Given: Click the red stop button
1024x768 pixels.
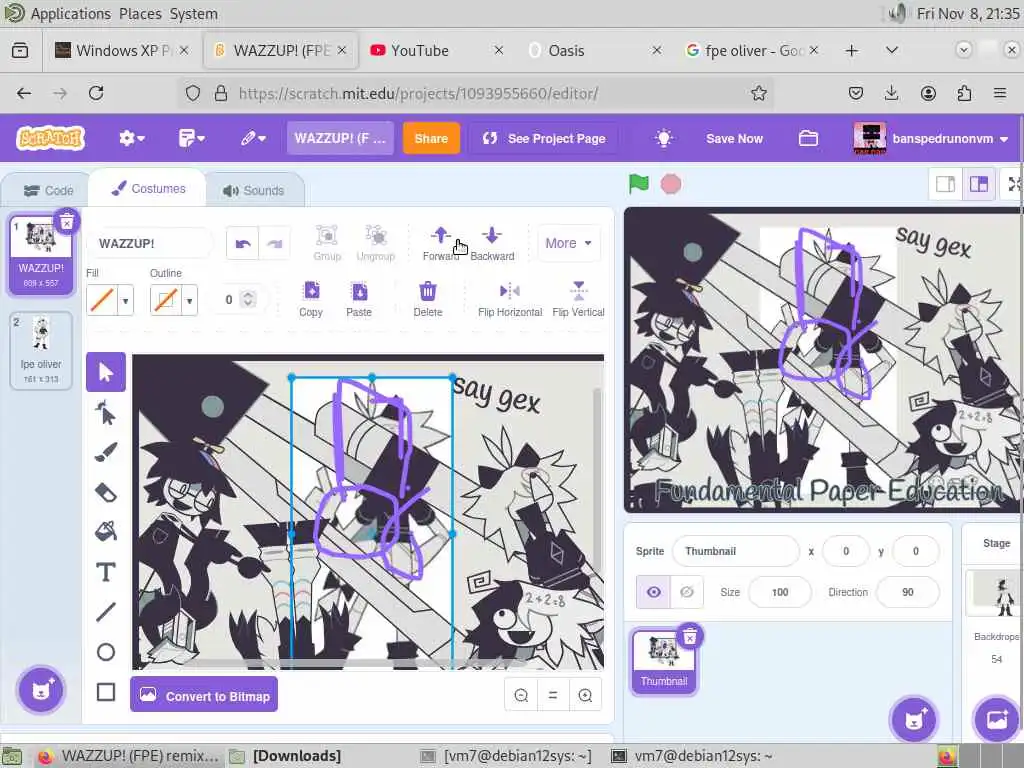Looking at the screenshot, I should 671,184.
